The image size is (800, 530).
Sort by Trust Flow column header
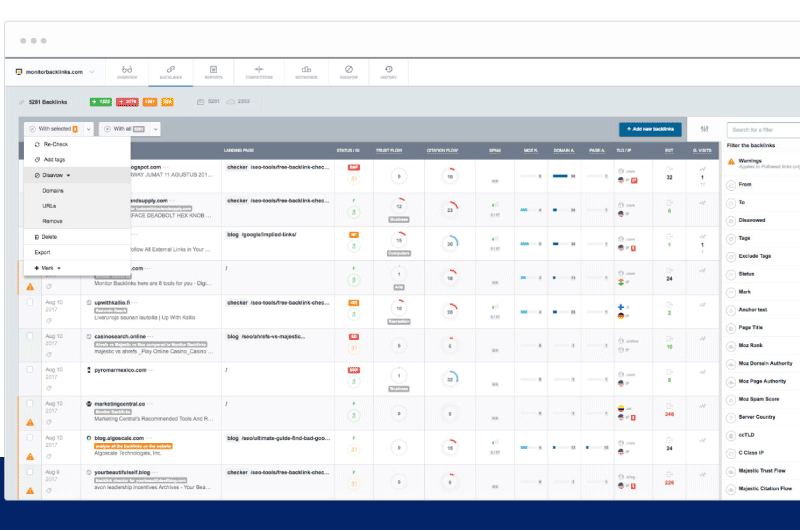[389, 150]
